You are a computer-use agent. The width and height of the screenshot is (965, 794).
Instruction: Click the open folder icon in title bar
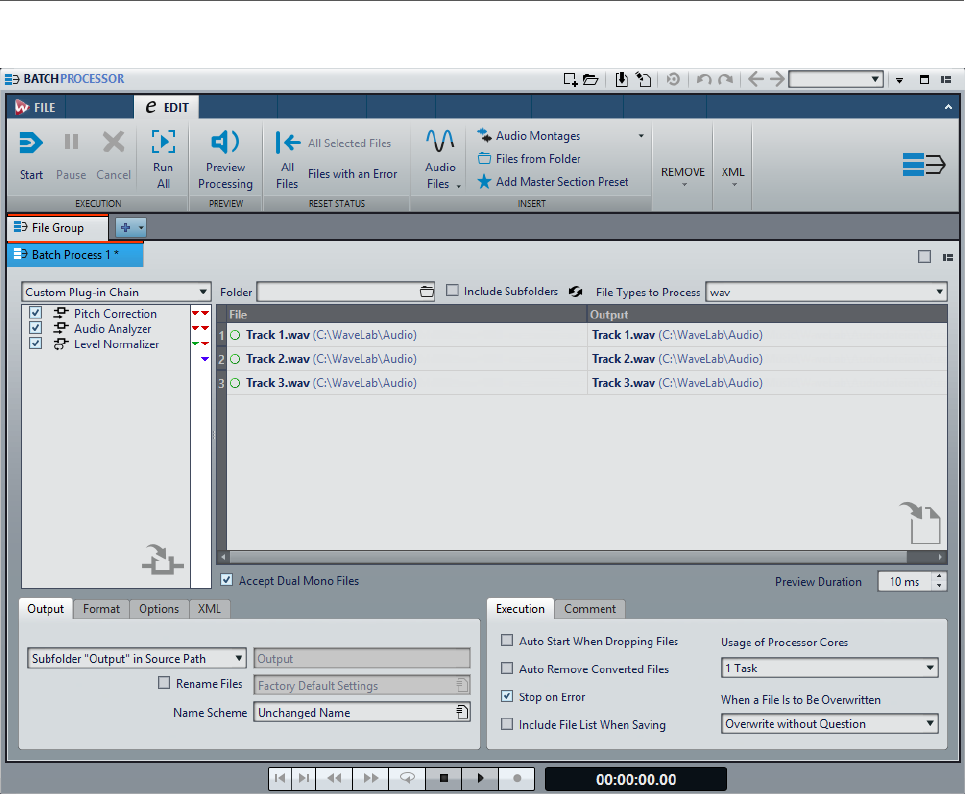(x=590, y=79)
